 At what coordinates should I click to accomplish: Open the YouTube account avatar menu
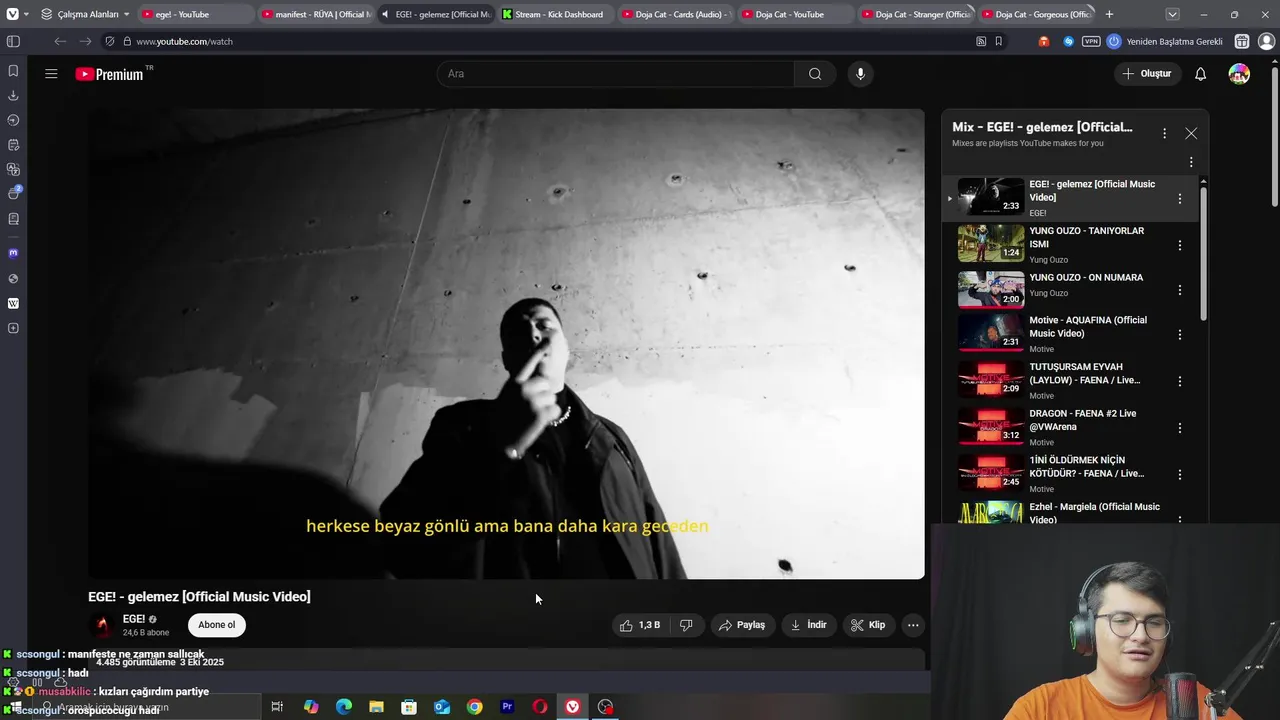coord(1239,74)
